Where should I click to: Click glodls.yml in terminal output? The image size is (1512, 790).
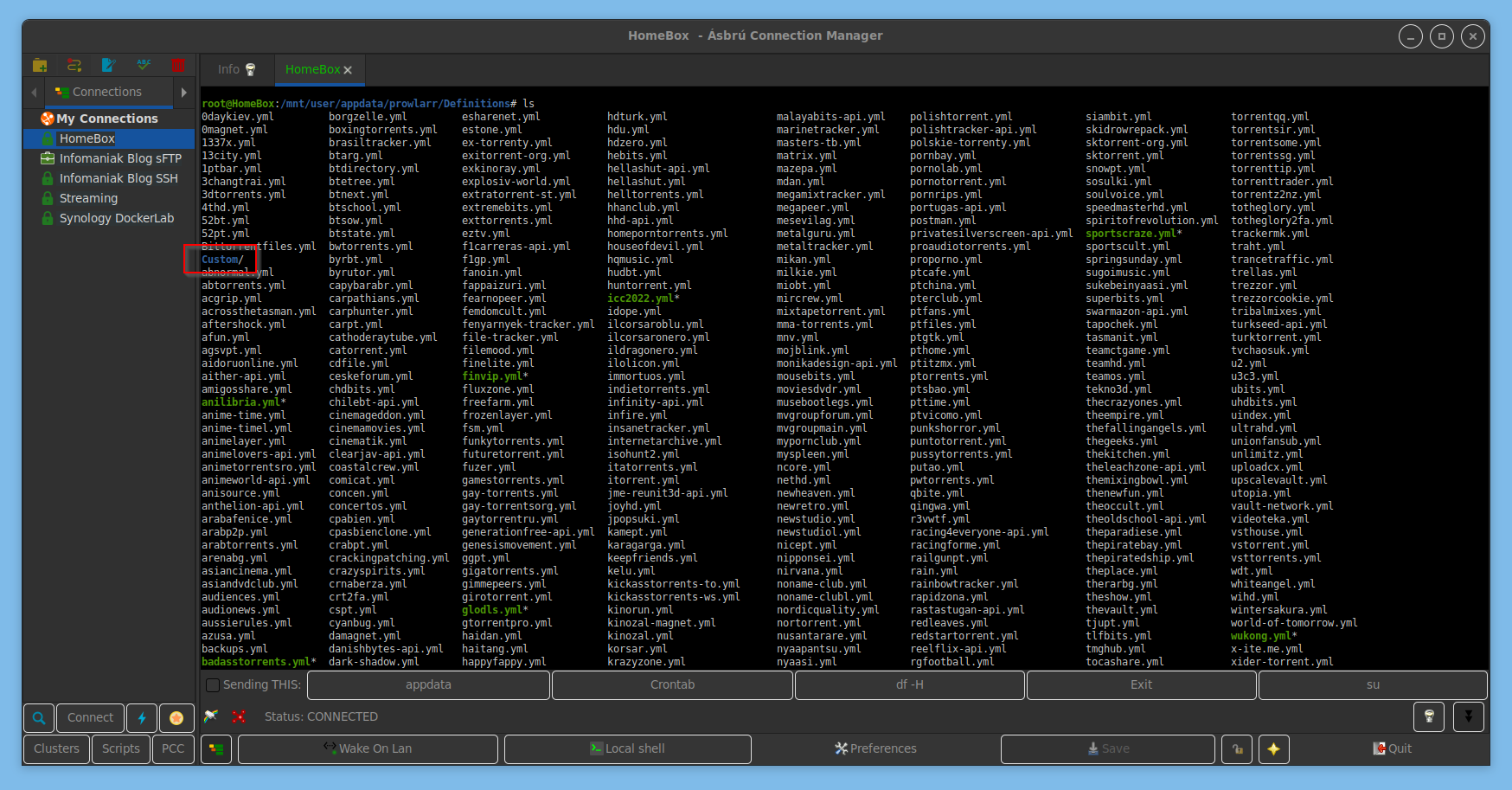[x=492, y=610]
